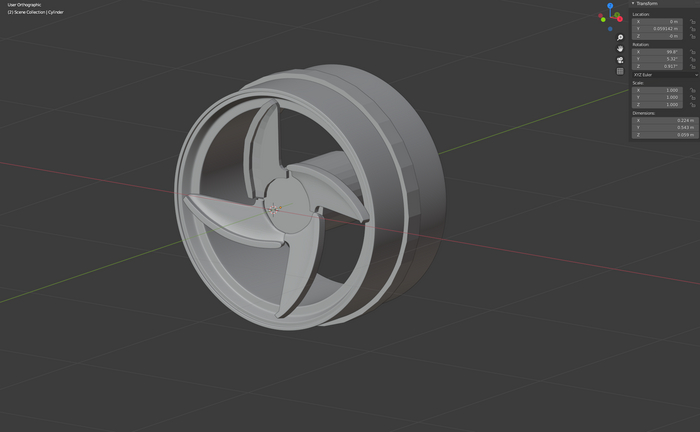The height and width of the screenshot is (432, 700).
Task: Click the Dimensions X field showing 0.224 m
Action: pos(665,120)
